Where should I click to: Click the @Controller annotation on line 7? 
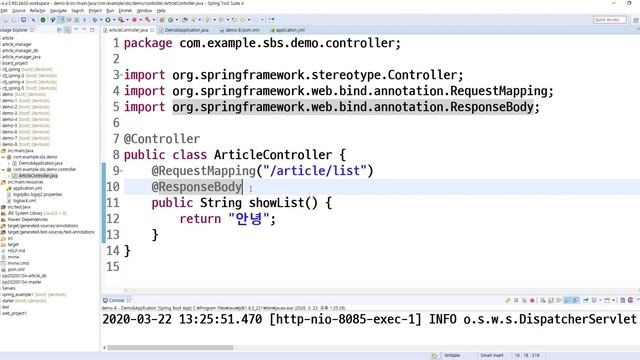pos(162,139)
